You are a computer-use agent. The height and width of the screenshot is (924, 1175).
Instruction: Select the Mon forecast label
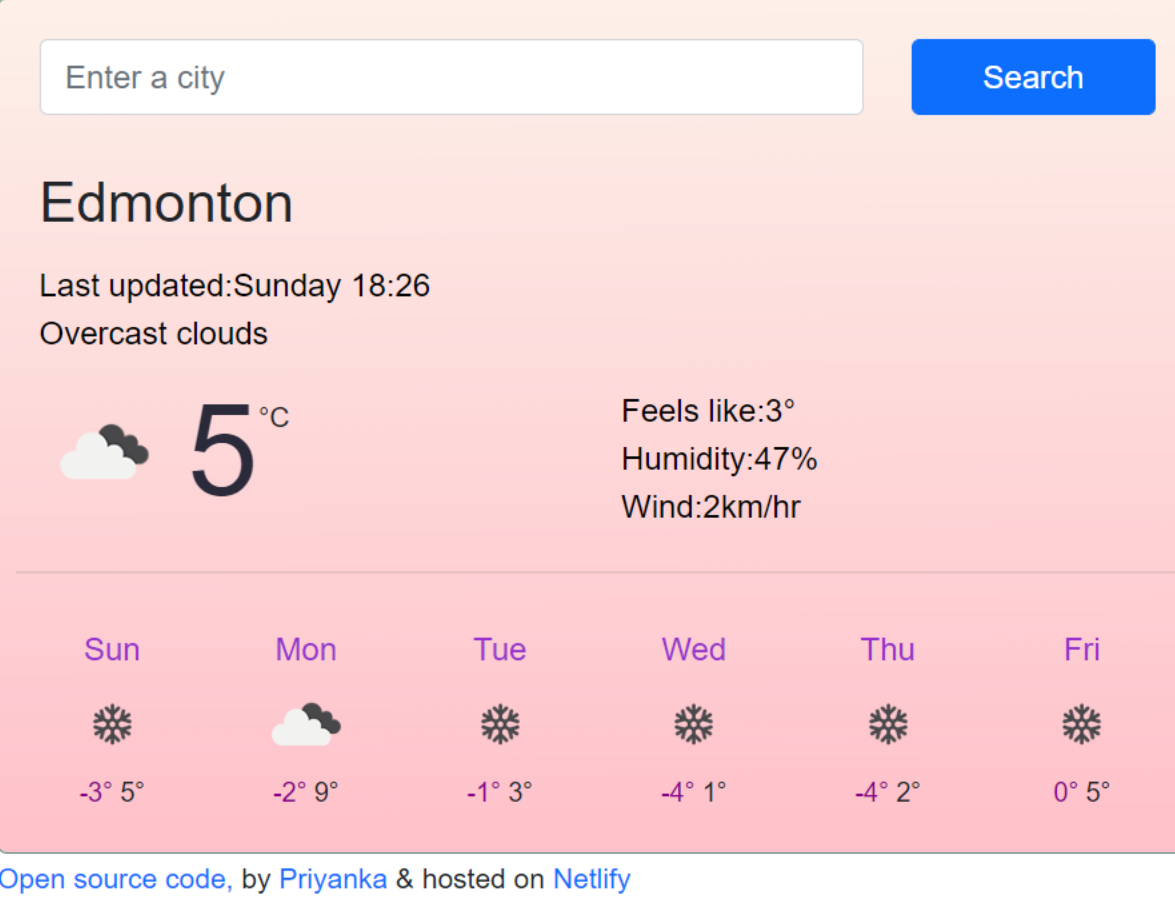(x=306, y=649)
